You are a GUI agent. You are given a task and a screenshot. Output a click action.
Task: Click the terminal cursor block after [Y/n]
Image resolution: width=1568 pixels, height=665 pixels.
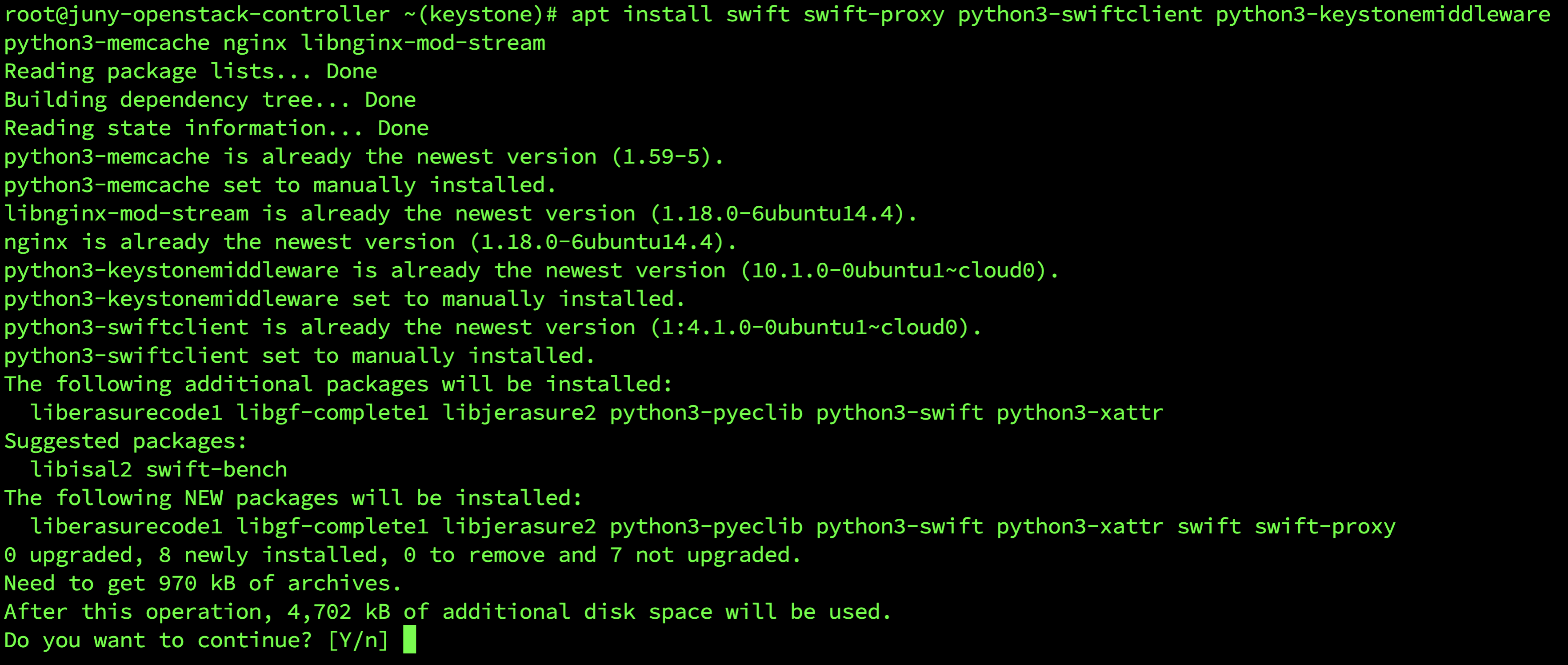409,639
